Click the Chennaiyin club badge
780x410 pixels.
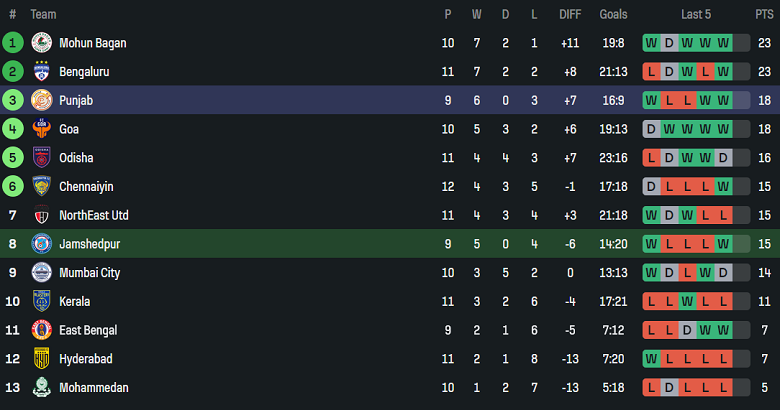(42, 187)
